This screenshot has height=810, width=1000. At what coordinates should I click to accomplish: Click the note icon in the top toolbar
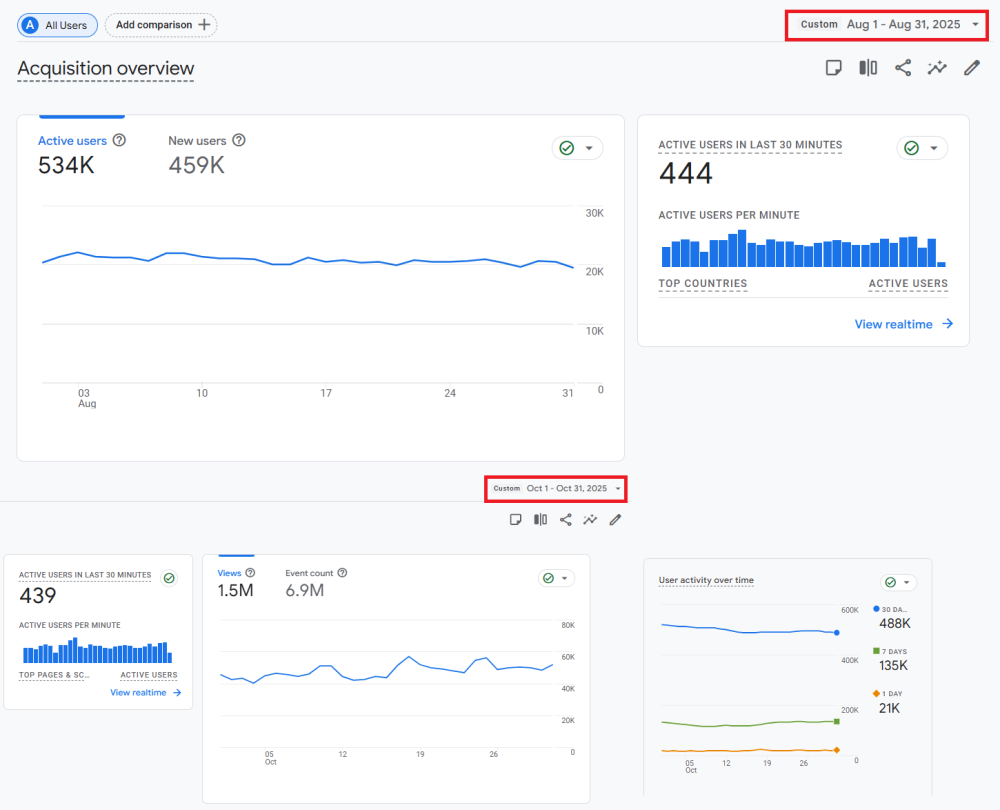point(833,68)
